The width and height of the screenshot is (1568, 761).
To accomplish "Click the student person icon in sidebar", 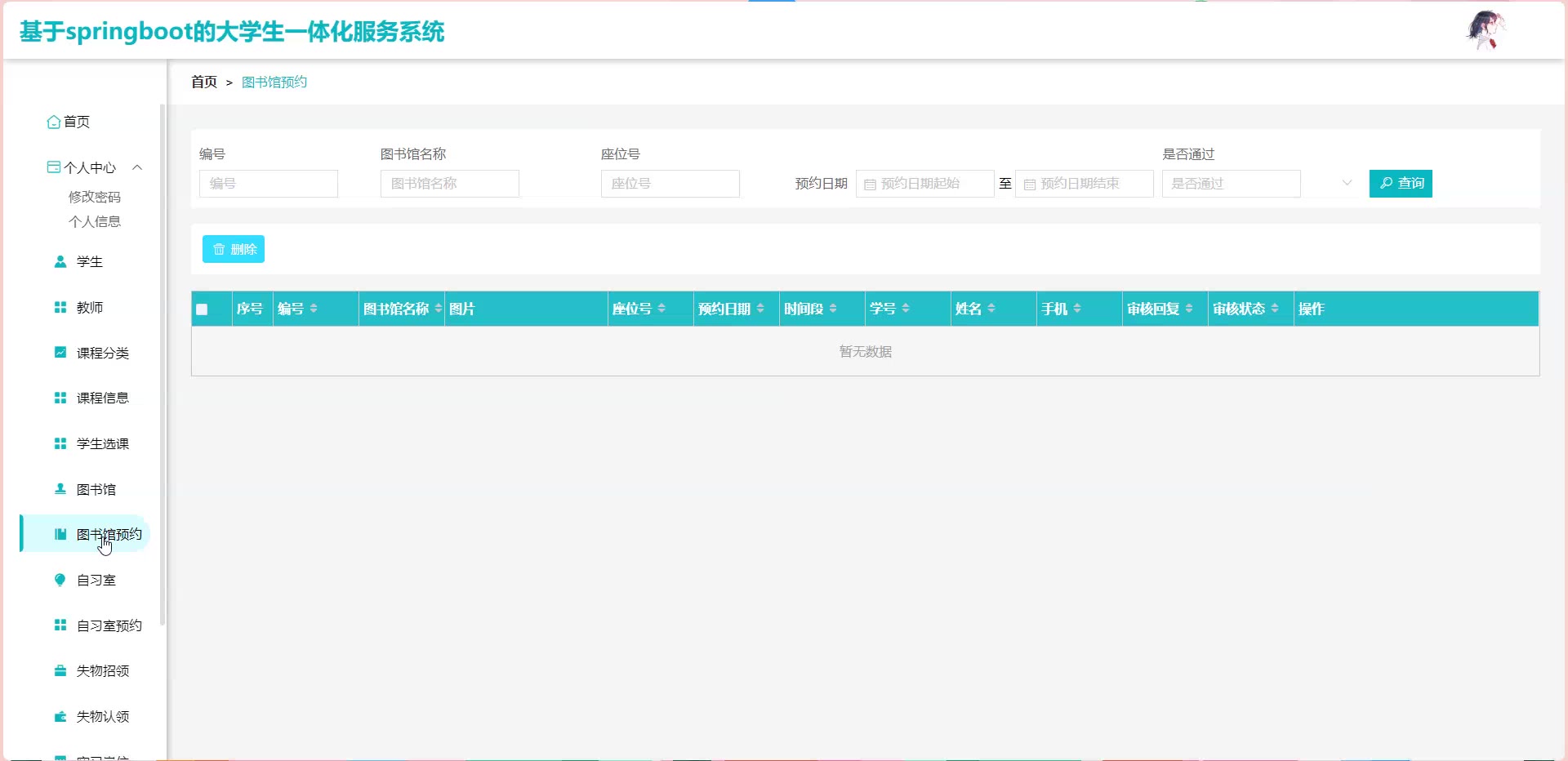I will (60, 262).
